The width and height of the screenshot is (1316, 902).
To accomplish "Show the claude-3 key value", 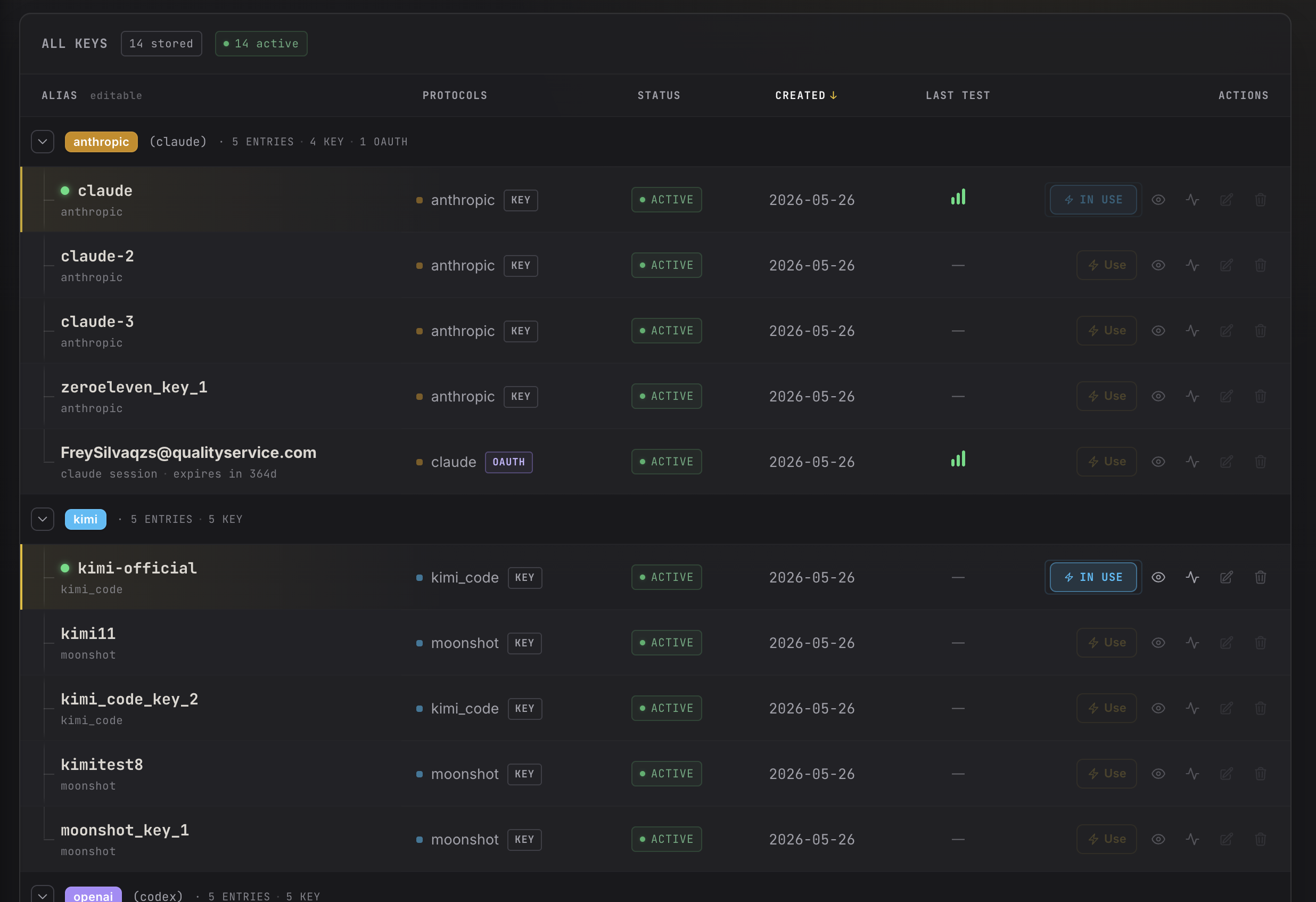I will (1158, 331).
